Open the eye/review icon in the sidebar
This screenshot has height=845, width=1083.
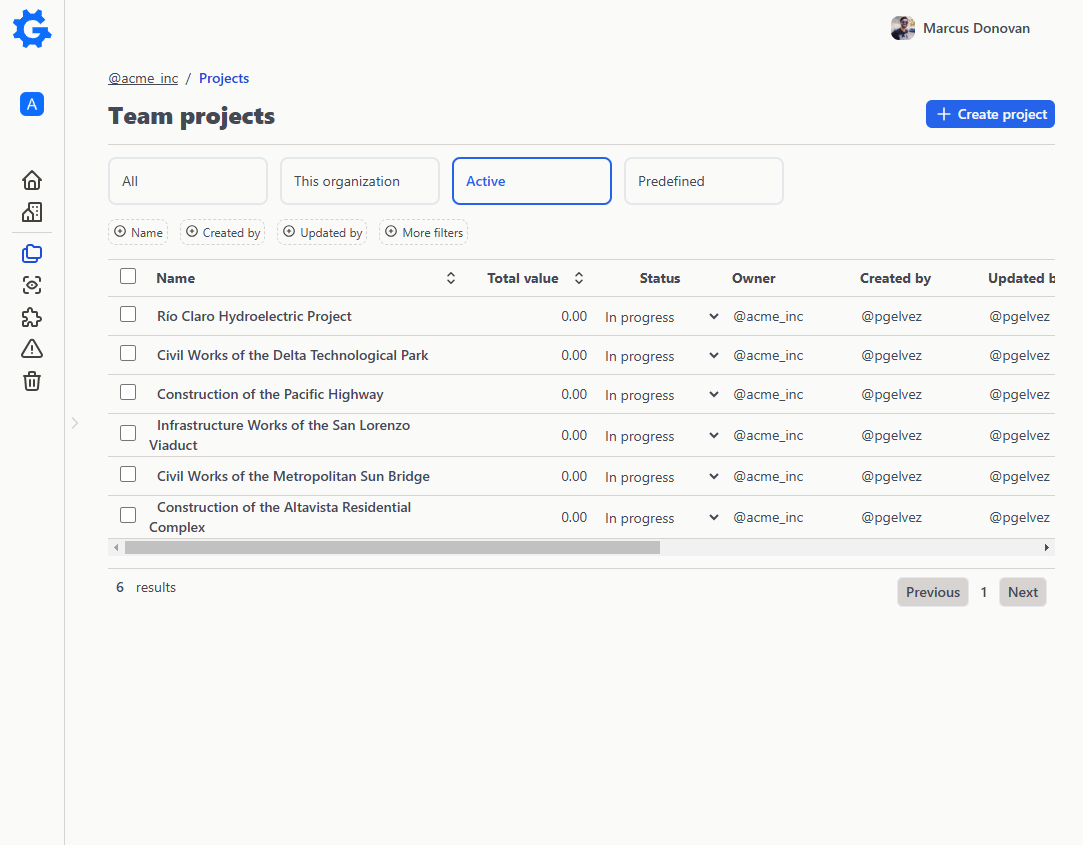coord(31,285)
